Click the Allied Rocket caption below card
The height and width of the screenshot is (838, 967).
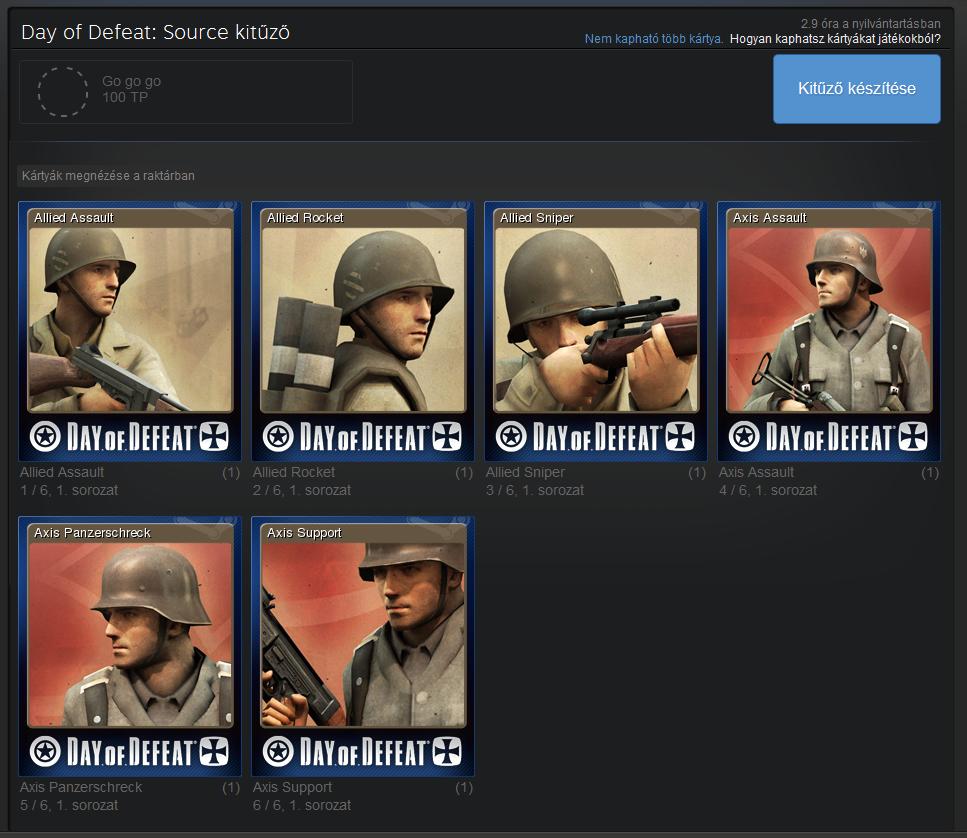click(294, 472)
